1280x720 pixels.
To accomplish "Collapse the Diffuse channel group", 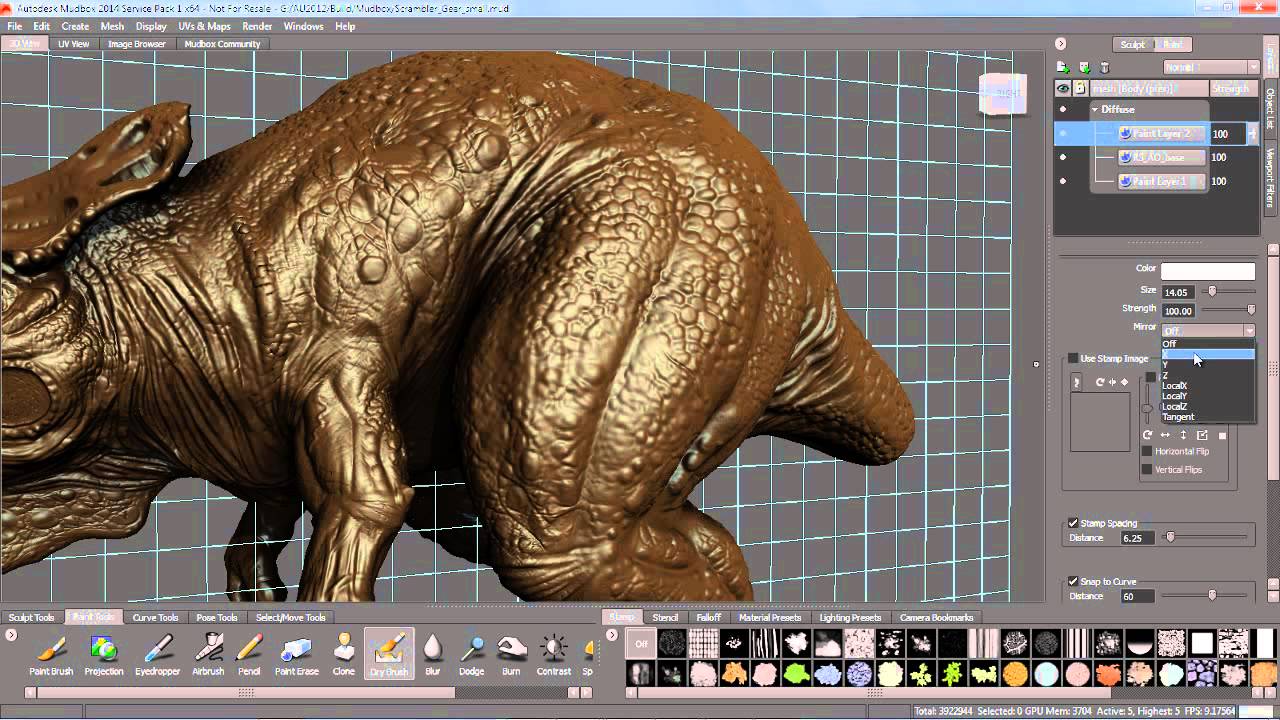I will tap(1094, 109).
